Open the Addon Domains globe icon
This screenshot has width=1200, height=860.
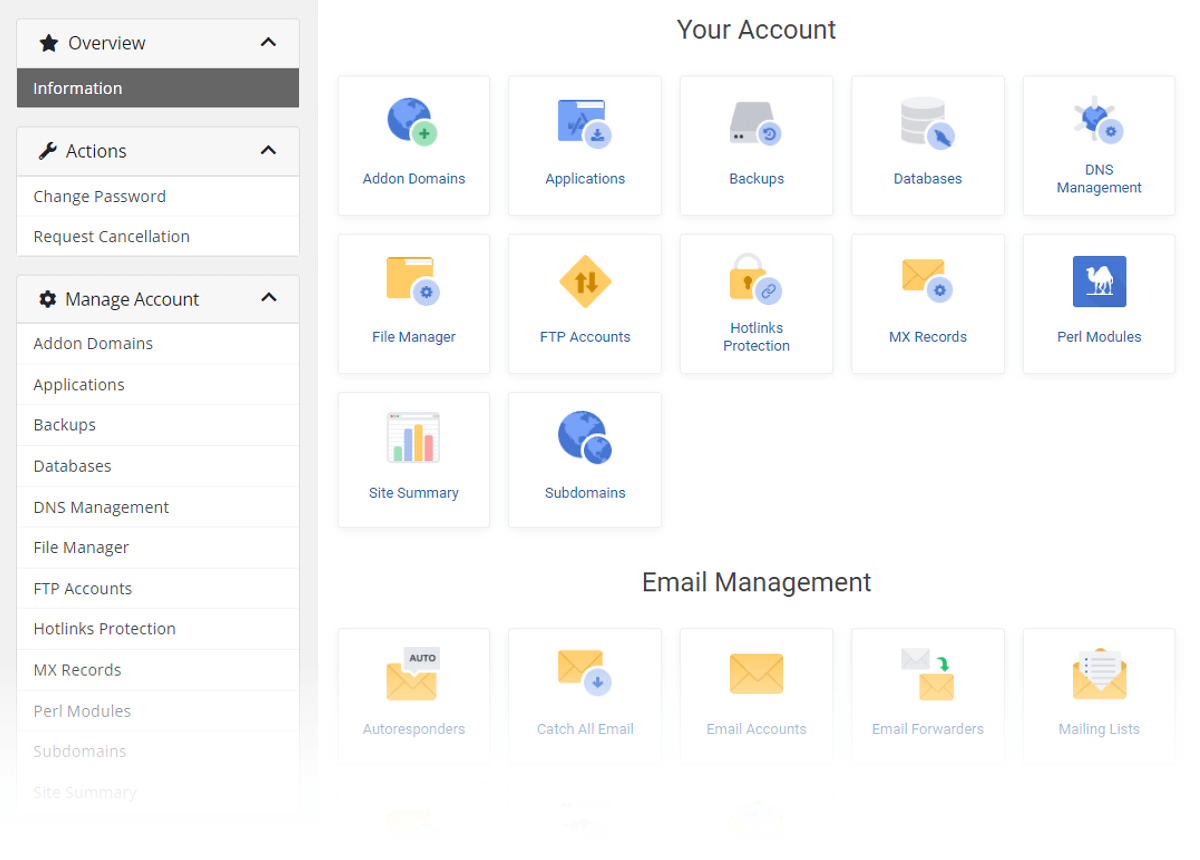(x=413, y=122)
